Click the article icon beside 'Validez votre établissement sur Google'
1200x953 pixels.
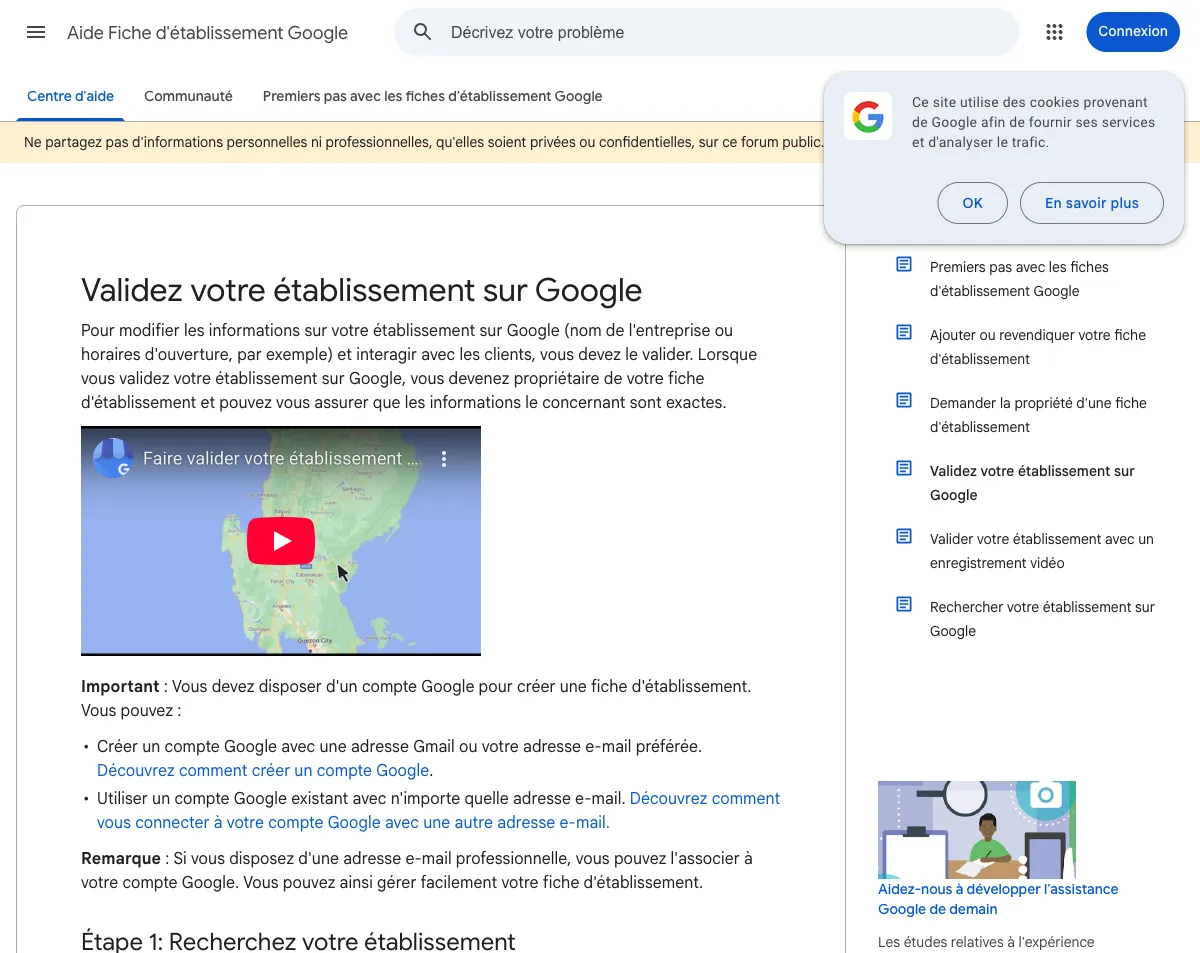point(903,467)
